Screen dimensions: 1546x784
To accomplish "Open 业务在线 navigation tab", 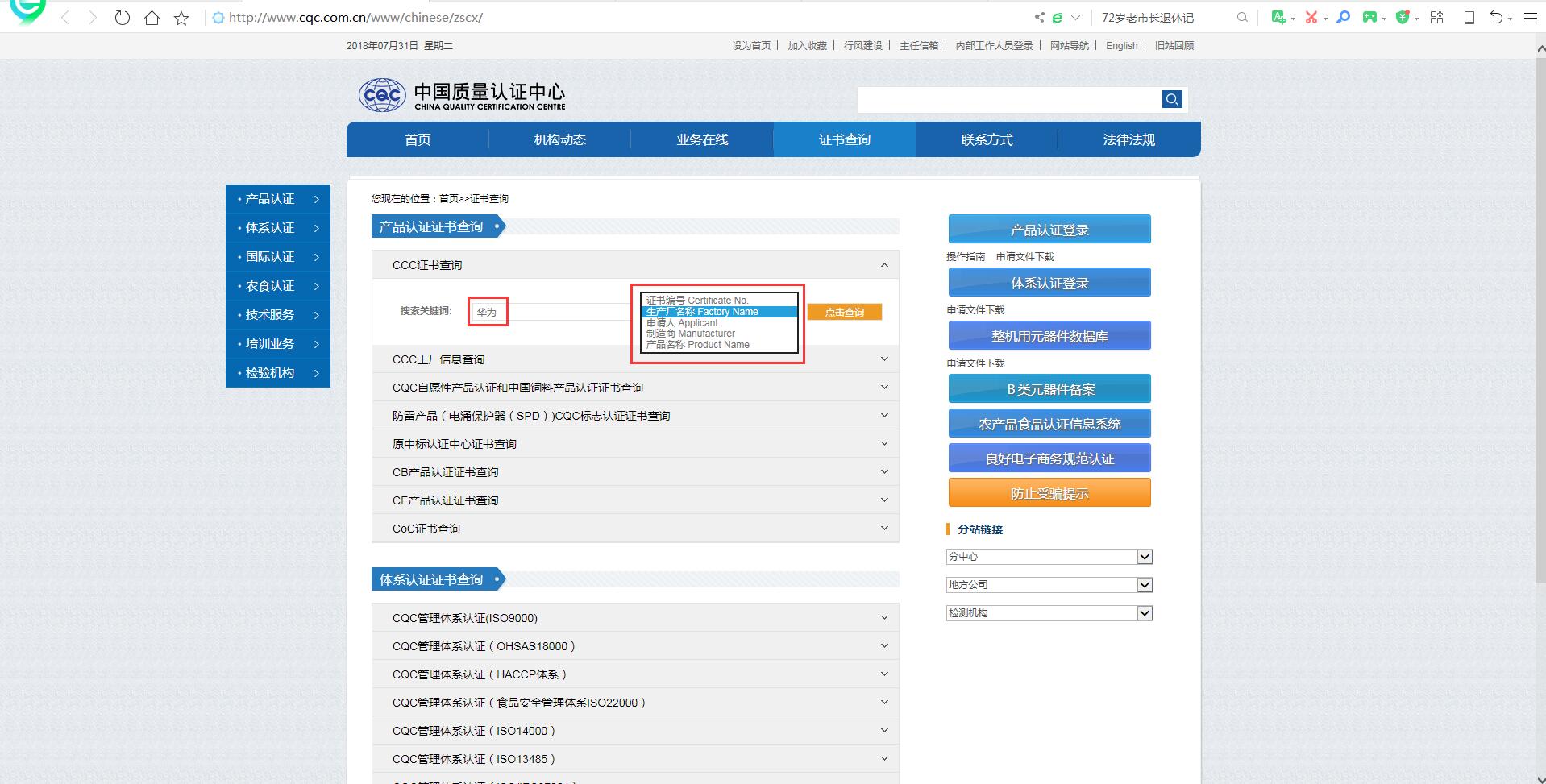I will (702, 139).
